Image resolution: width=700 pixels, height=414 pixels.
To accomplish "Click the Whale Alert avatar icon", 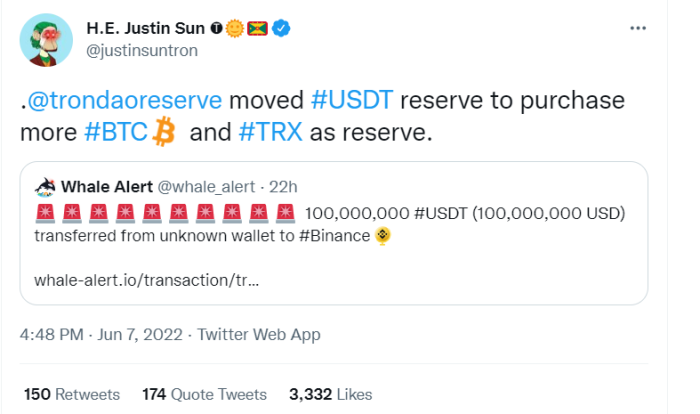I will (44, 187).
